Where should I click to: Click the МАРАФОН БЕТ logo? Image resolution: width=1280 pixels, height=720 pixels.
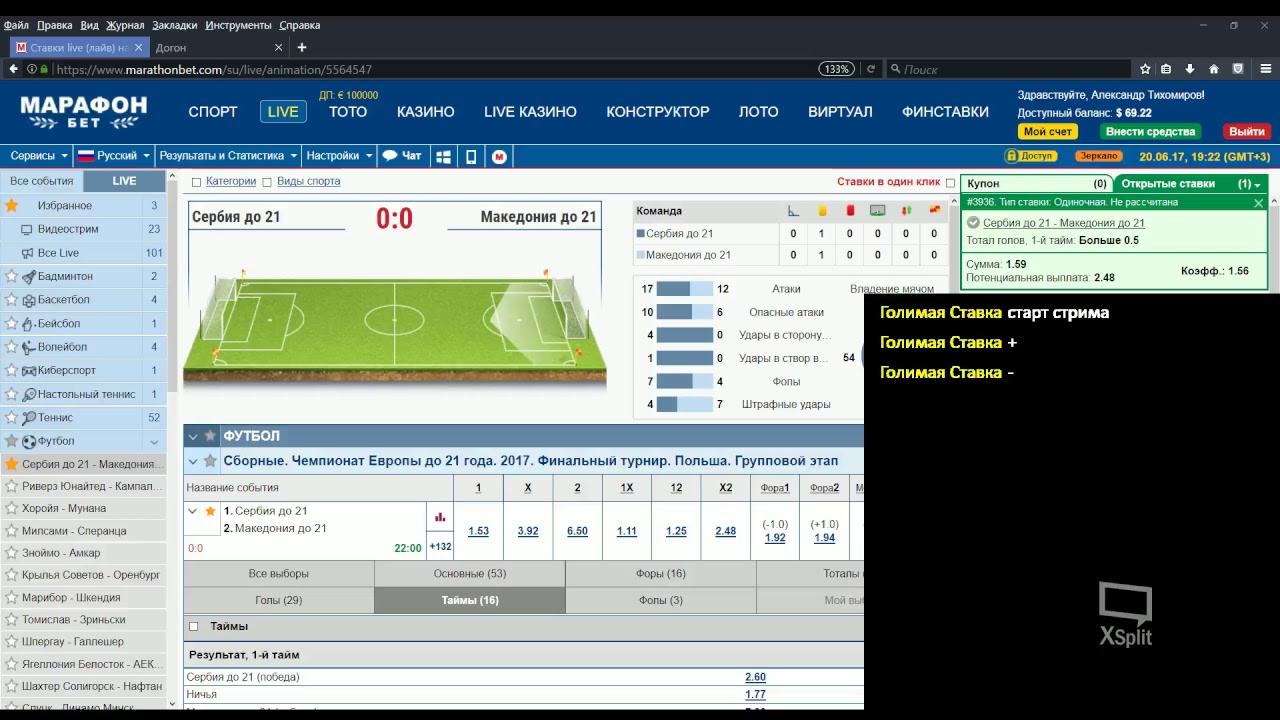84,112
